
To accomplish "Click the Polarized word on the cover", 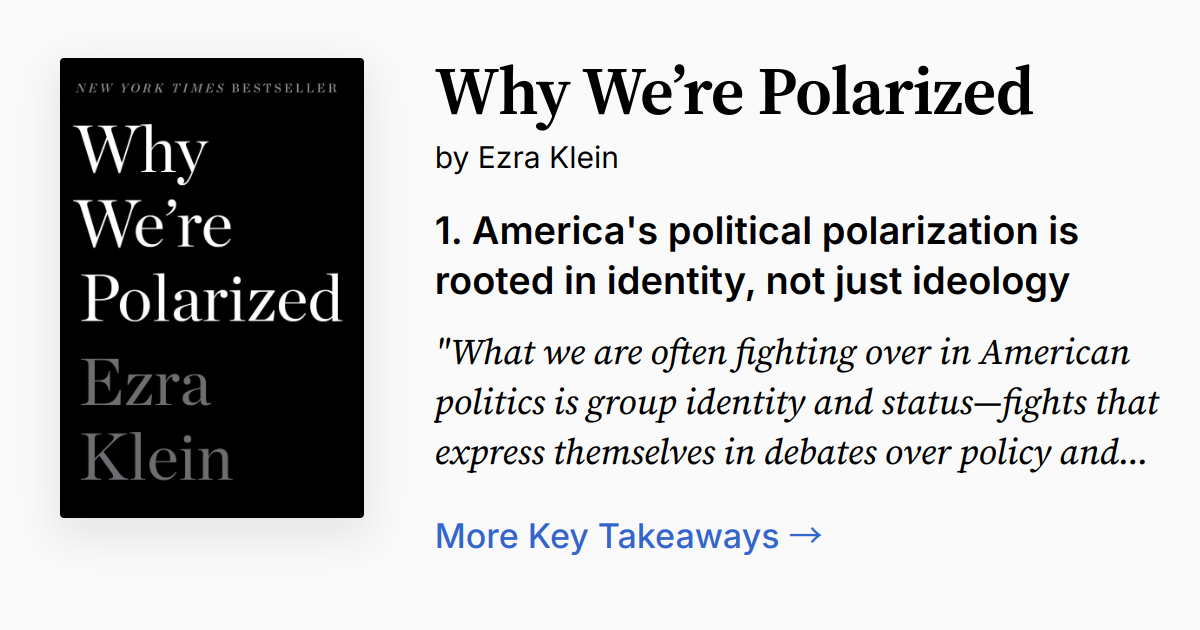I will point(210,298).
